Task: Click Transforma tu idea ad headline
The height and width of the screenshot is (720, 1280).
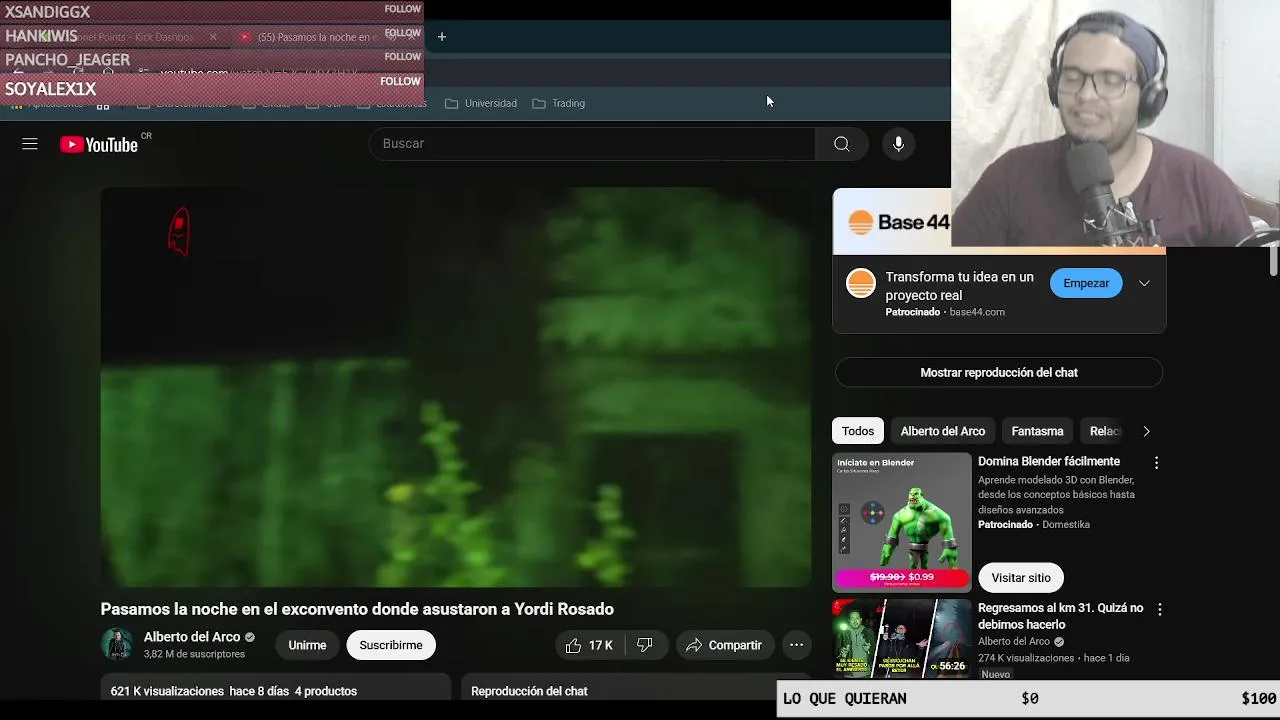Action: pyautogui.click(x=959, y=286)
